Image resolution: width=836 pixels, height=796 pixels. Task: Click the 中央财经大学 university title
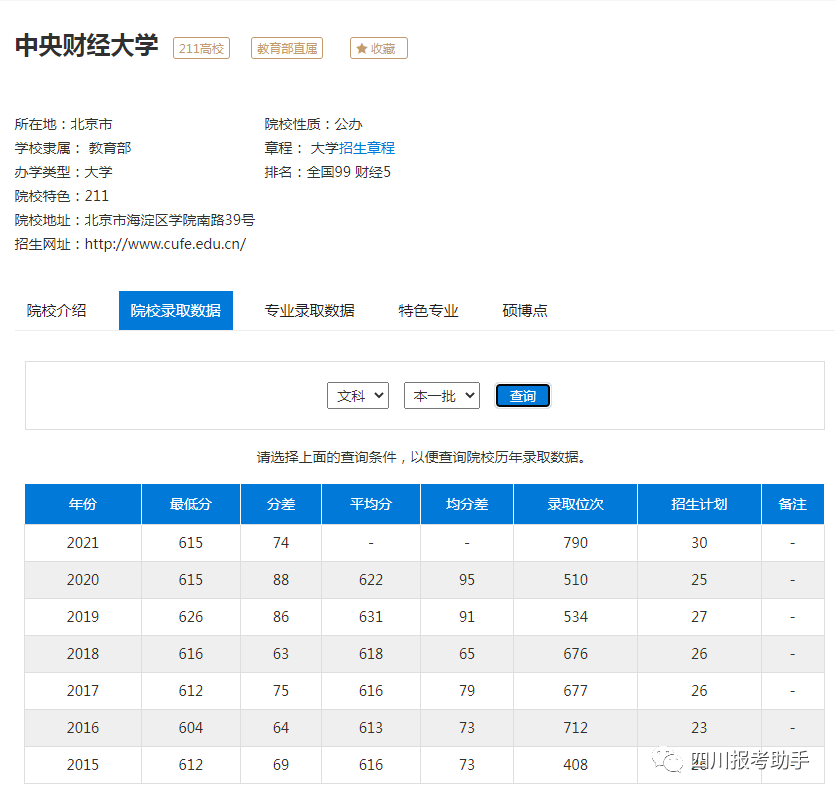pyautogui.click(x=86, y=45)
